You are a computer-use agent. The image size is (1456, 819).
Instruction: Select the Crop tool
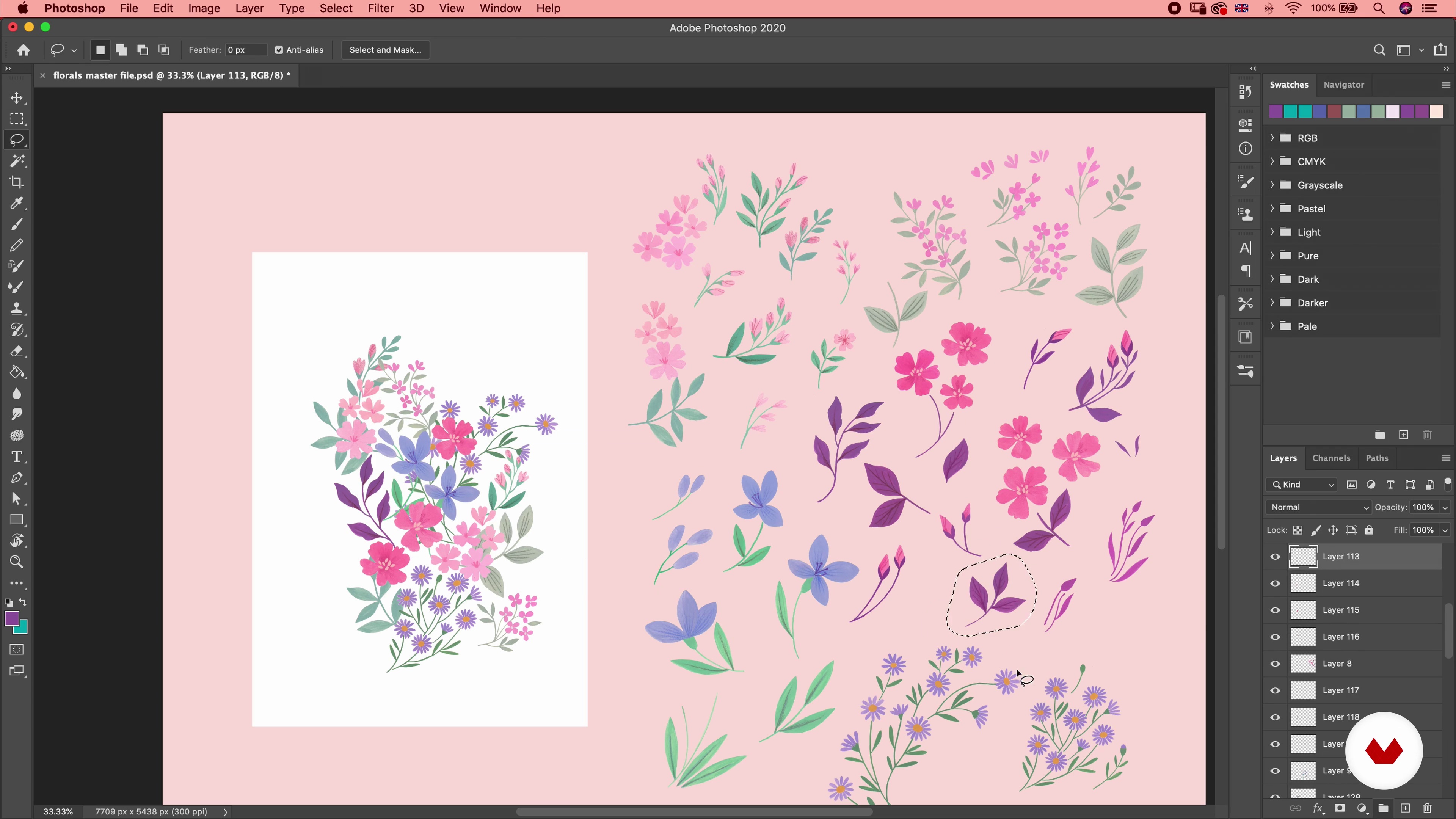click(x=16, y=182)
